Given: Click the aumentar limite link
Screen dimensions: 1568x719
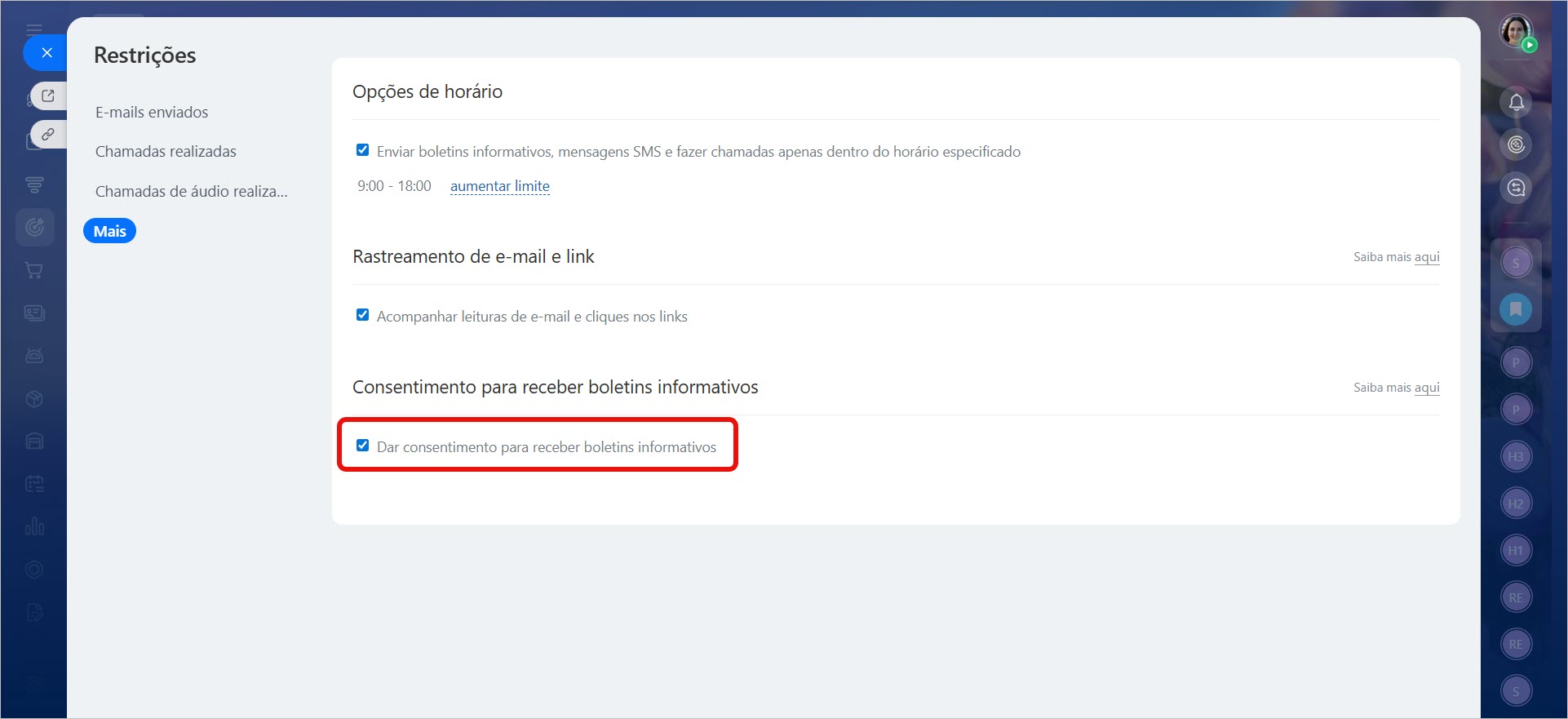Looking at the screenshot, I should (499, 186).
